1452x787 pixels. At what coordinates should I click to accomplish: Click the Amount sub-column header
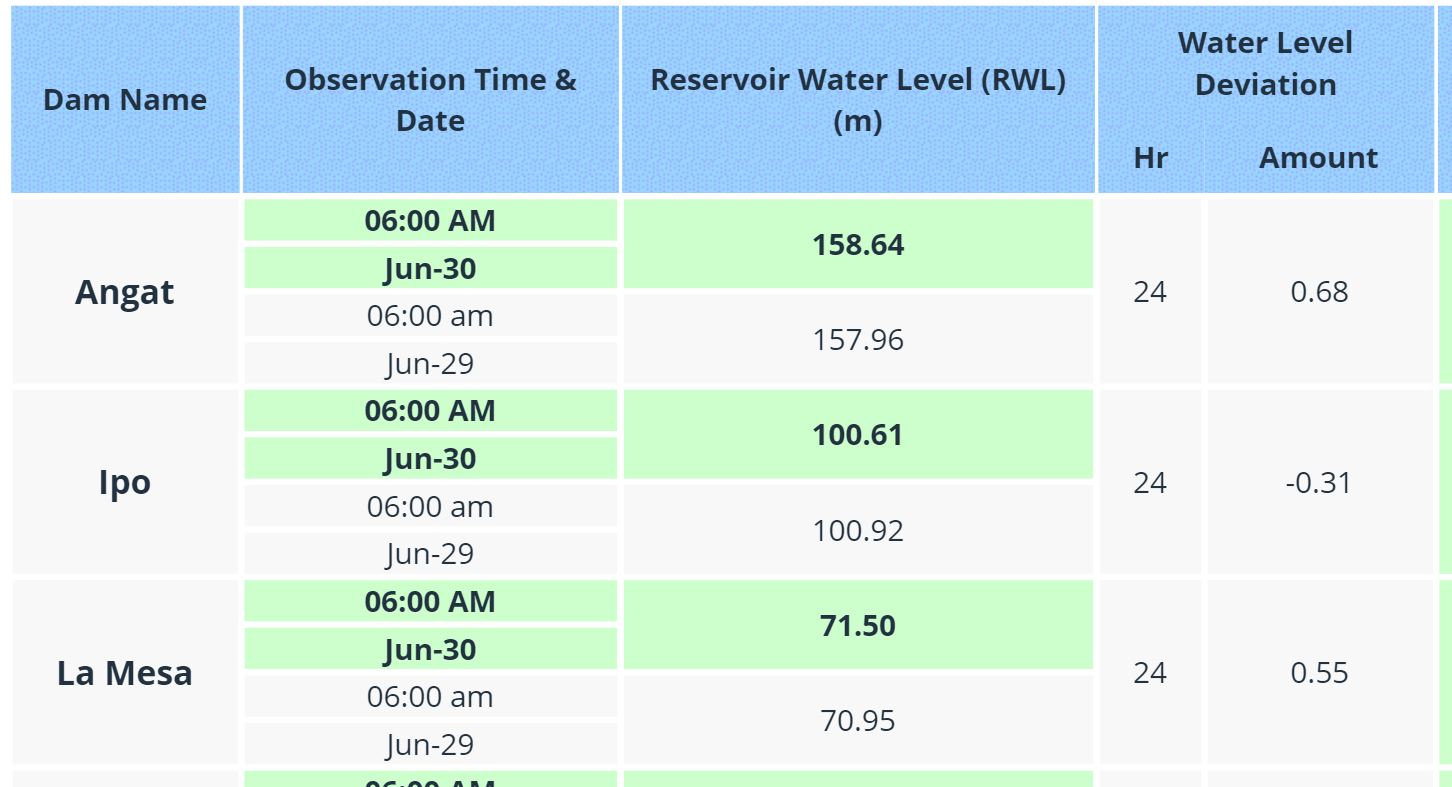1318,158
